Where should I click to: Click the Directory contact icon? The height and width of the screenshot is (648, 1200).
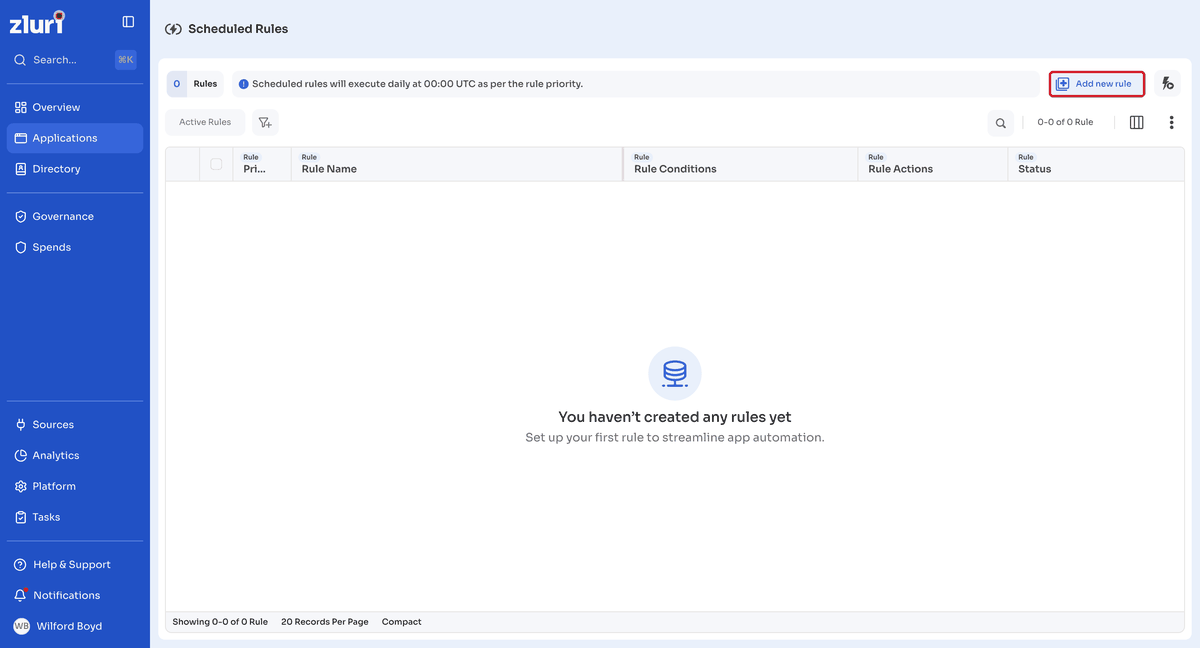click(20, 169)
